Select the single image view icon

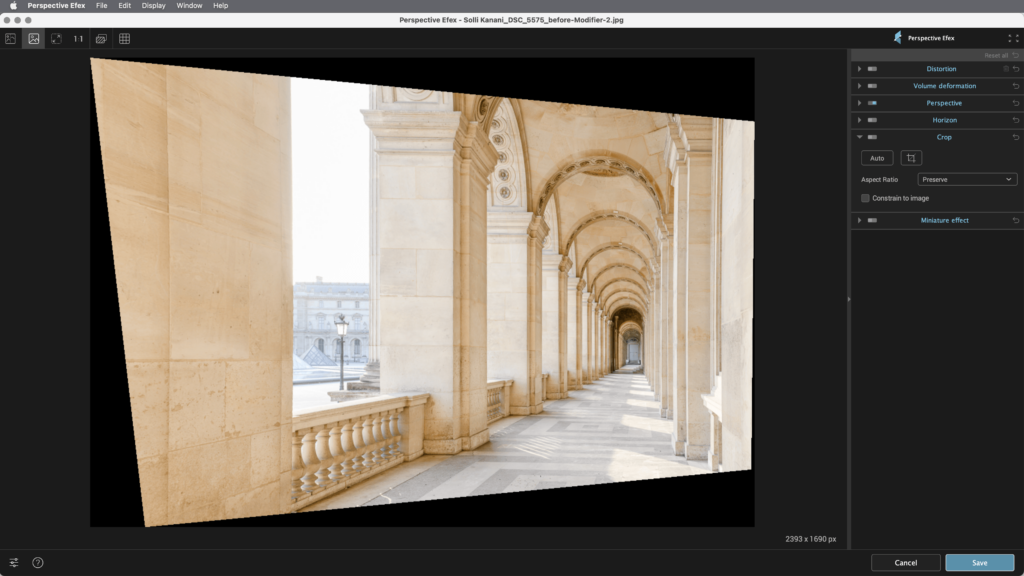pos(33,39)
